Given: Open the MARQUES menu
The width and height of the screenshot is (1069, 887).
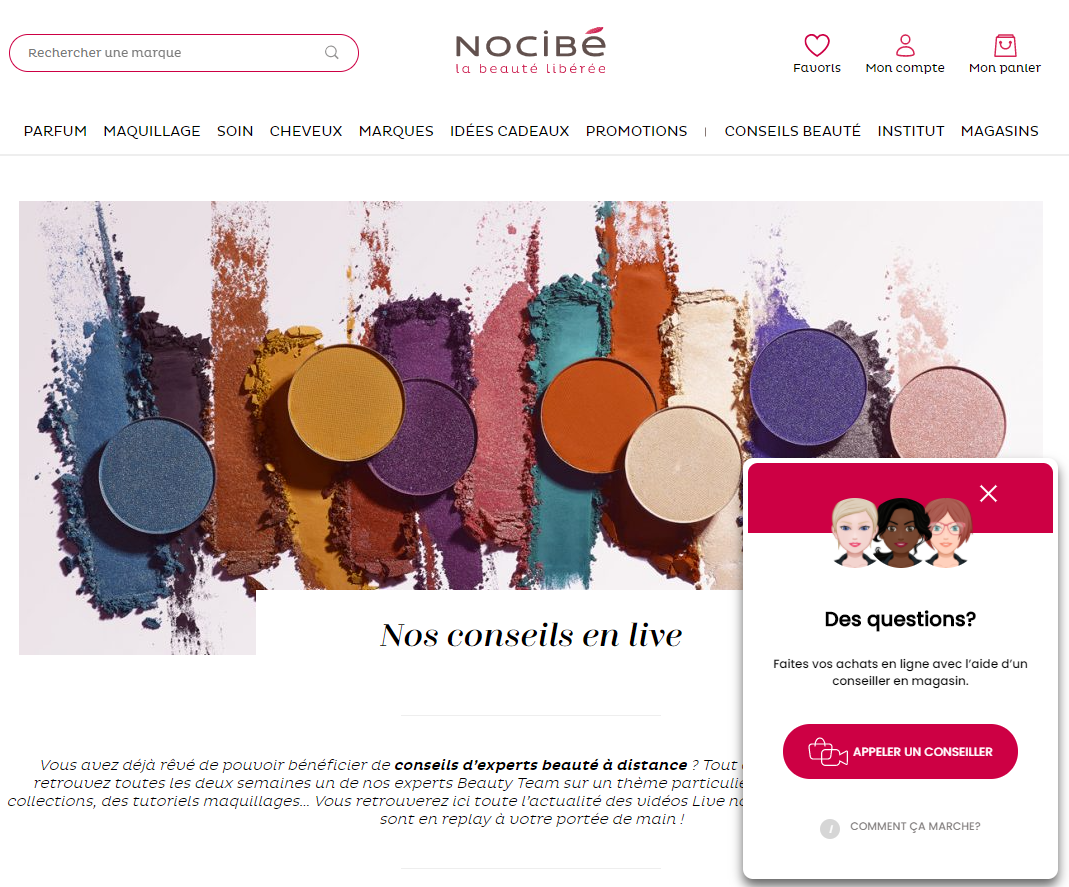Looking at the screenshot, I should pyautogui.click(x=396, y=131).
